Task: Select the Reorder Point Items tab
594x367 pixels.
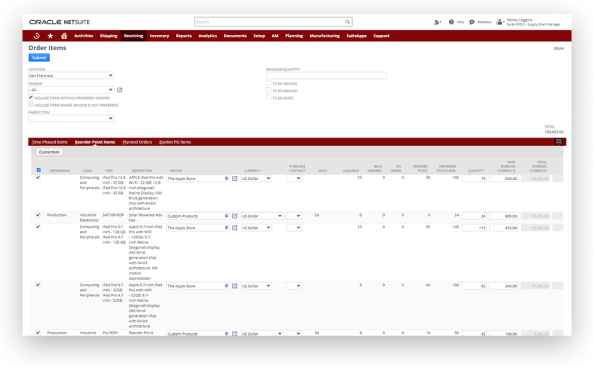Action: 95,142
